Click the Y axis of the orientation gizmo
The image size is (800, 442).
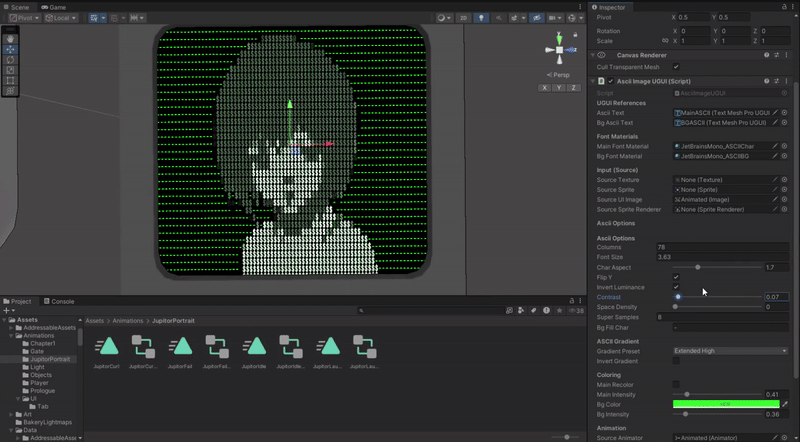pos(559,38)
